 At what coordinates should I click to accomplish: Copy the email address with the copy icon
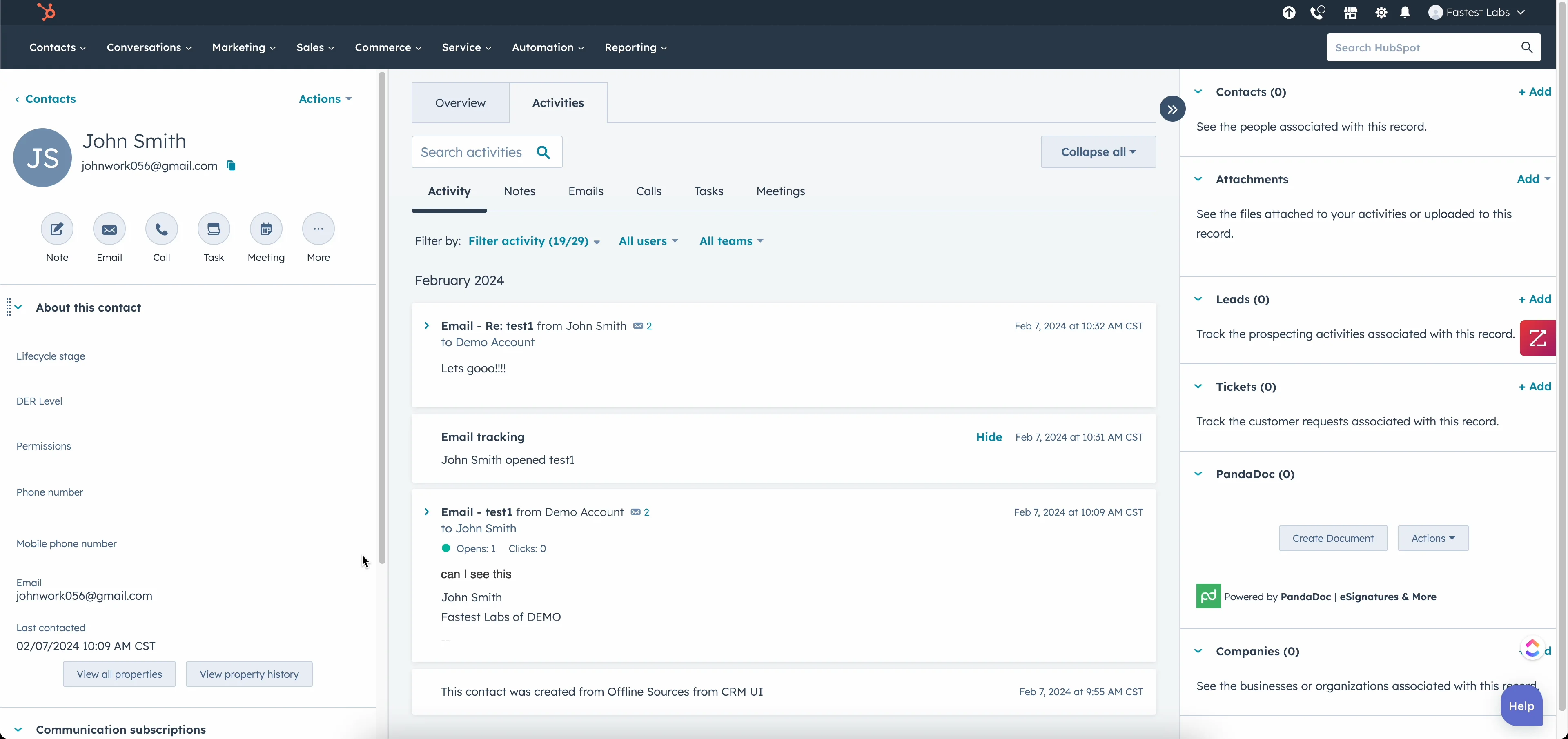point(231,166)
